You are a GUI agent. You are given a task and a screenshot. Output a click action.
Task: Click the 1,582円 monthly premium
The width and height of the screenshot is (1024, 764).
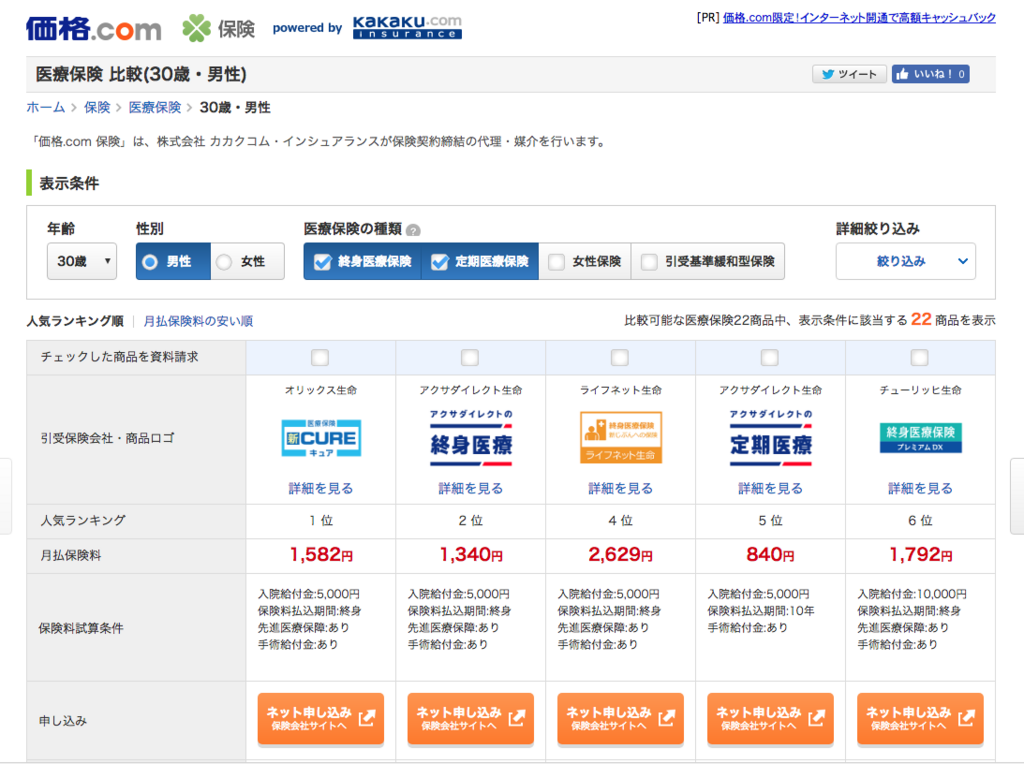point(321,555)
